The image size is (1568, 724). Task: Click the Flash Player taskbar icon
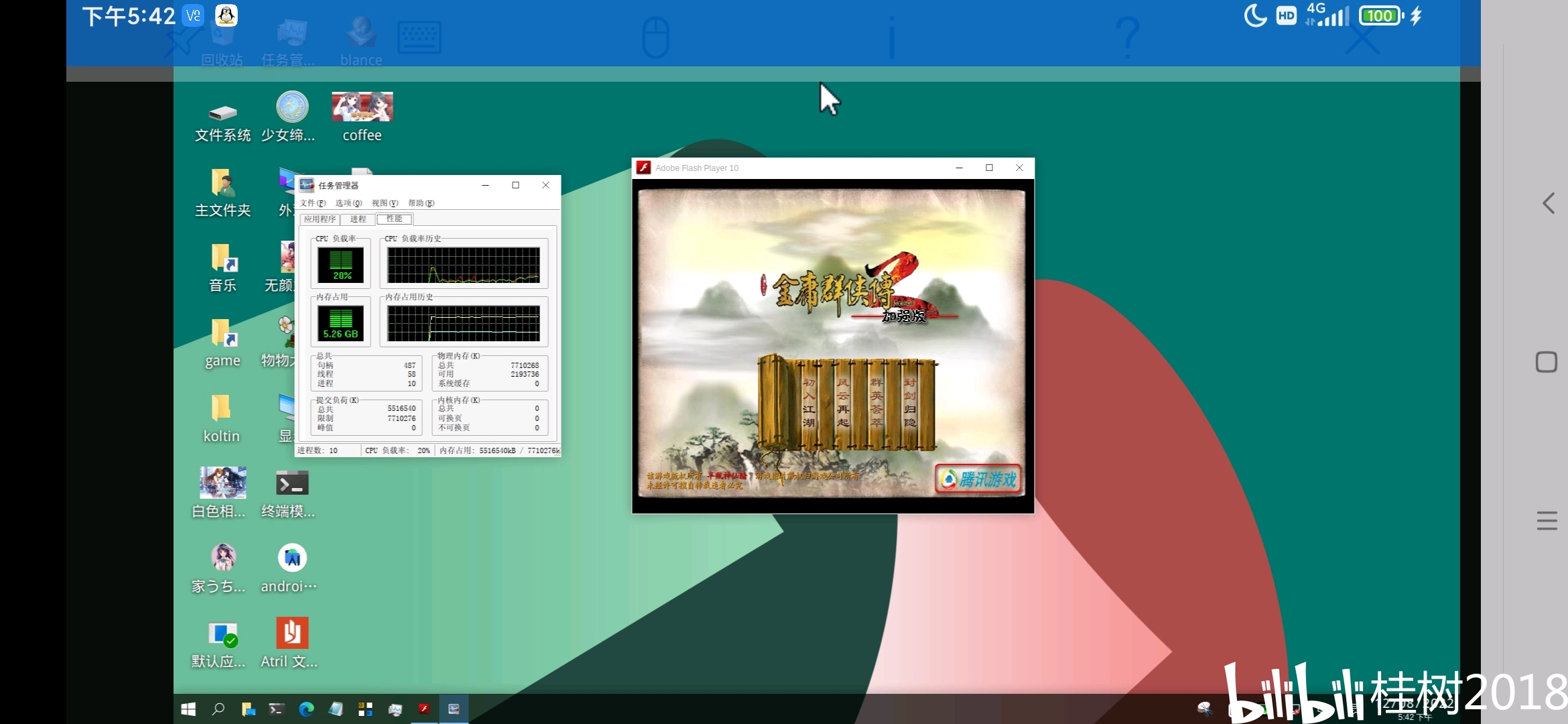tap(424, 709)
